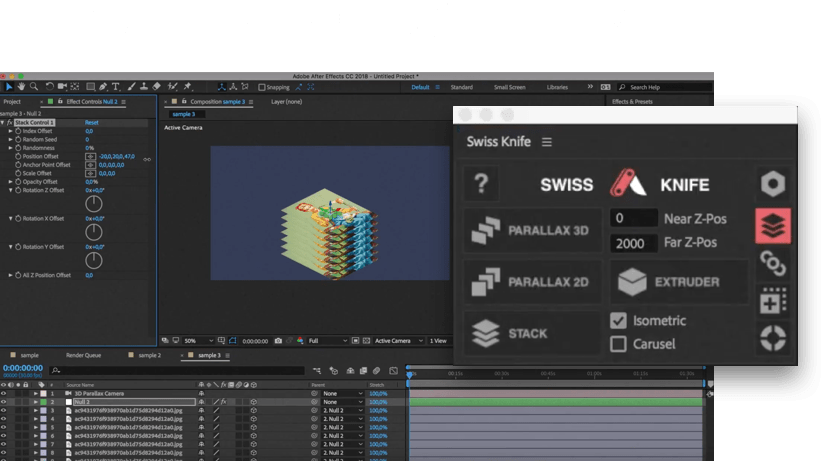Screen dimensions: 822x461
Task: Select the Clone Stamp tool
Action: coord(144,87)
